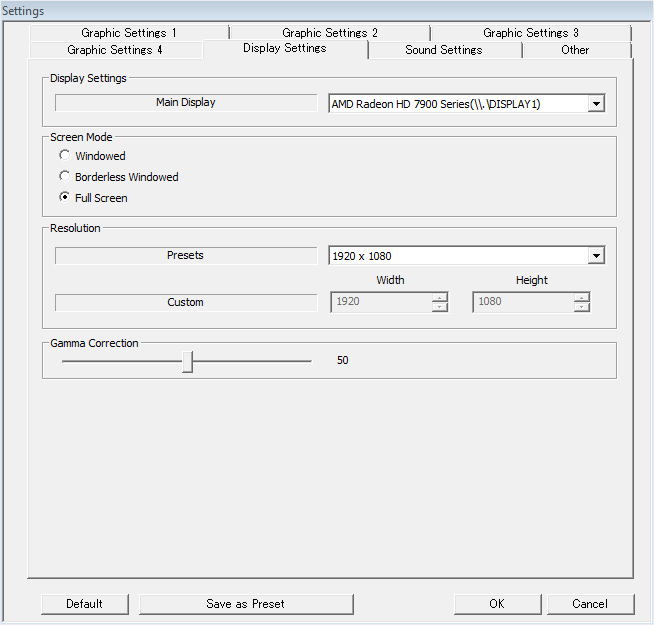Select the Windowed radio button

65,156
